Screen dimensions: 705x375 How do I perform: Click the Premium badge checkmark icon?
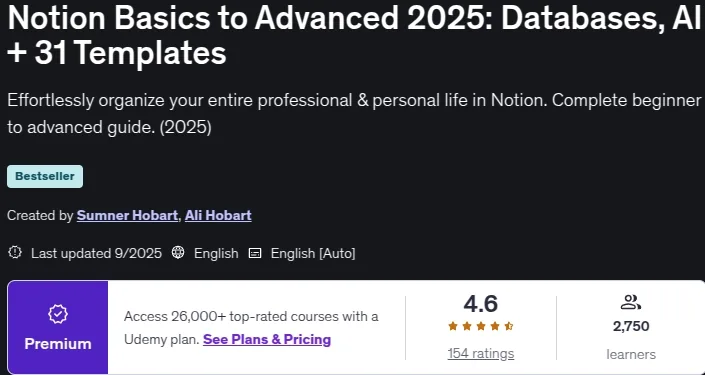pyautogui.click(x=58, y=315)
